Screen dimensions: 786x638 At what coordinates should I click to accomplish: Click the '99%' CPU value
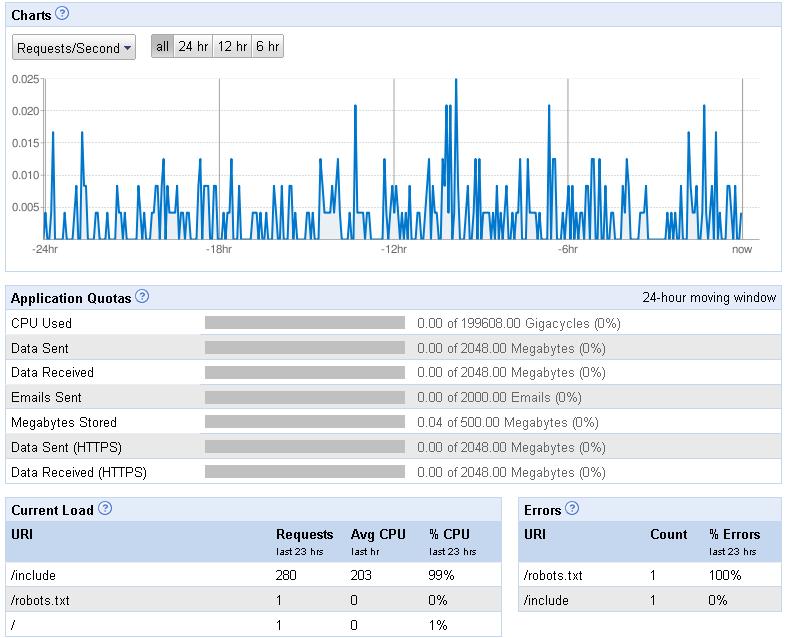click(441, 575)
